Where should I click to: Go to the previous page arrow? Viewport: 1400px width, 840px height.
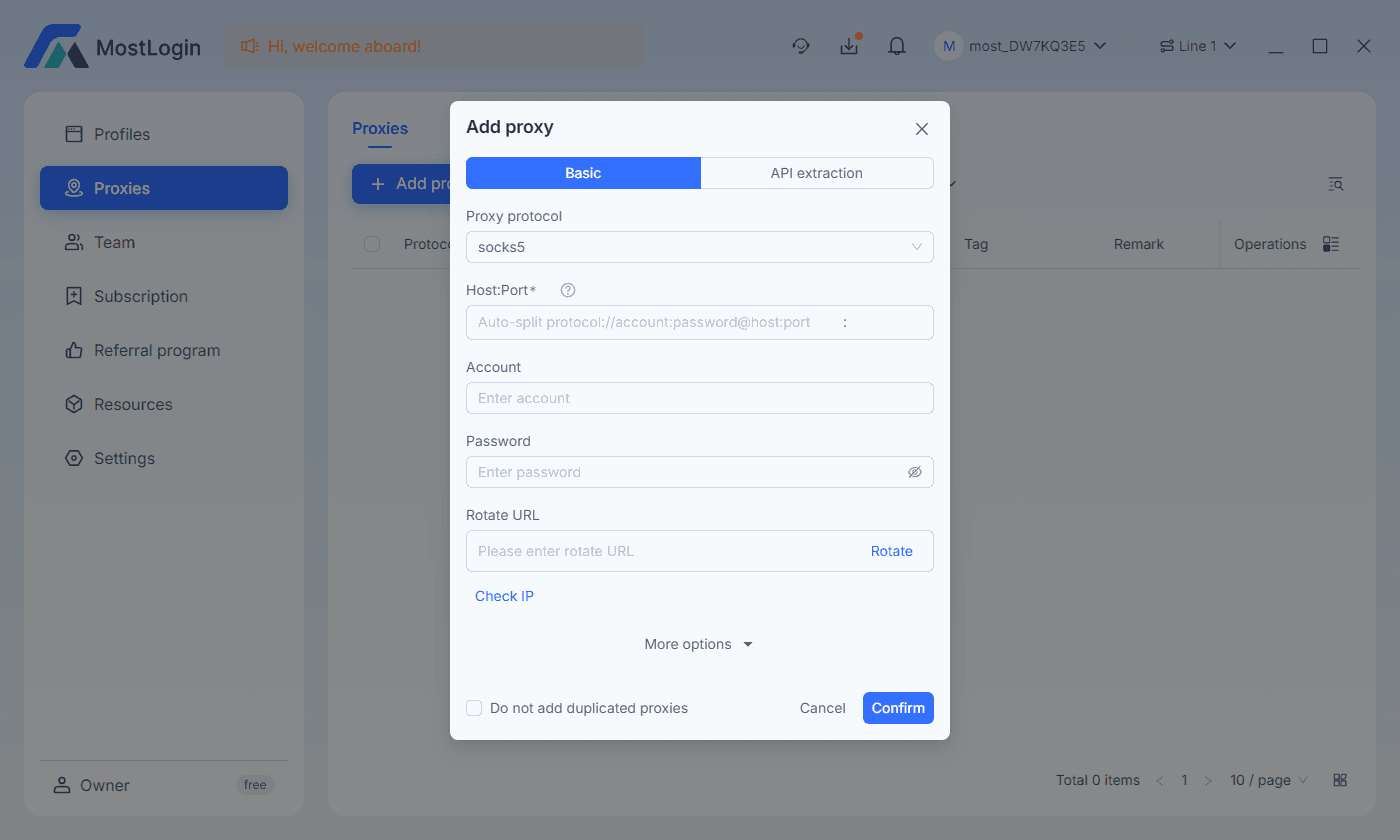point(1160,780)
